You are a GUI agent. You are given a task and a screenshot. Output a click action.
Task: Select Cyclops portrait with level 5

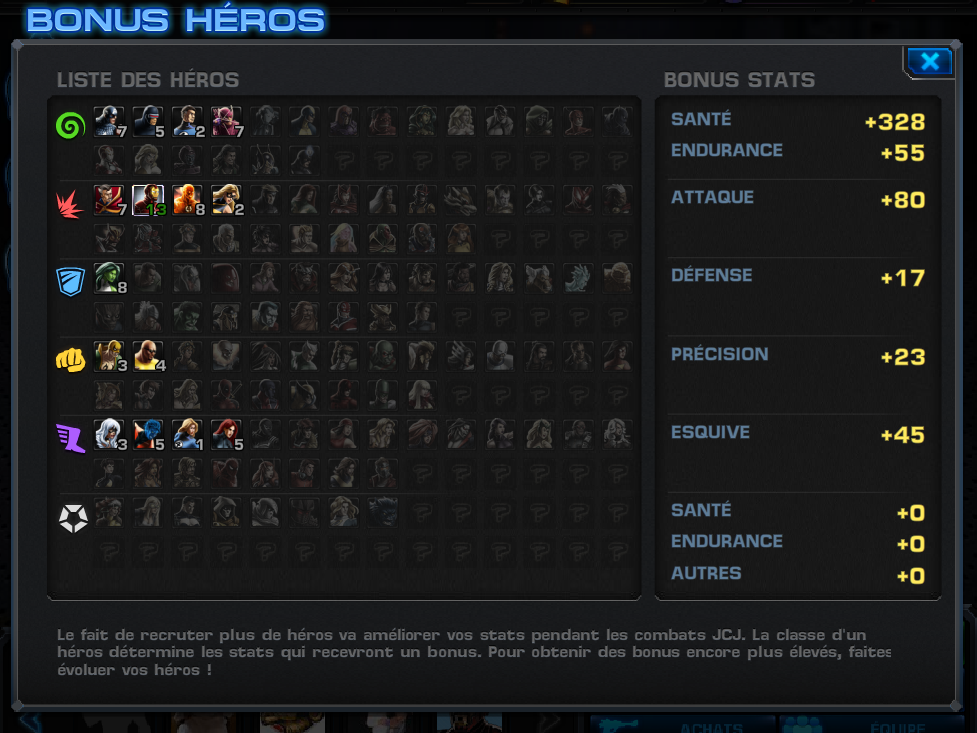pyautogui.click(x=148, y=122)
